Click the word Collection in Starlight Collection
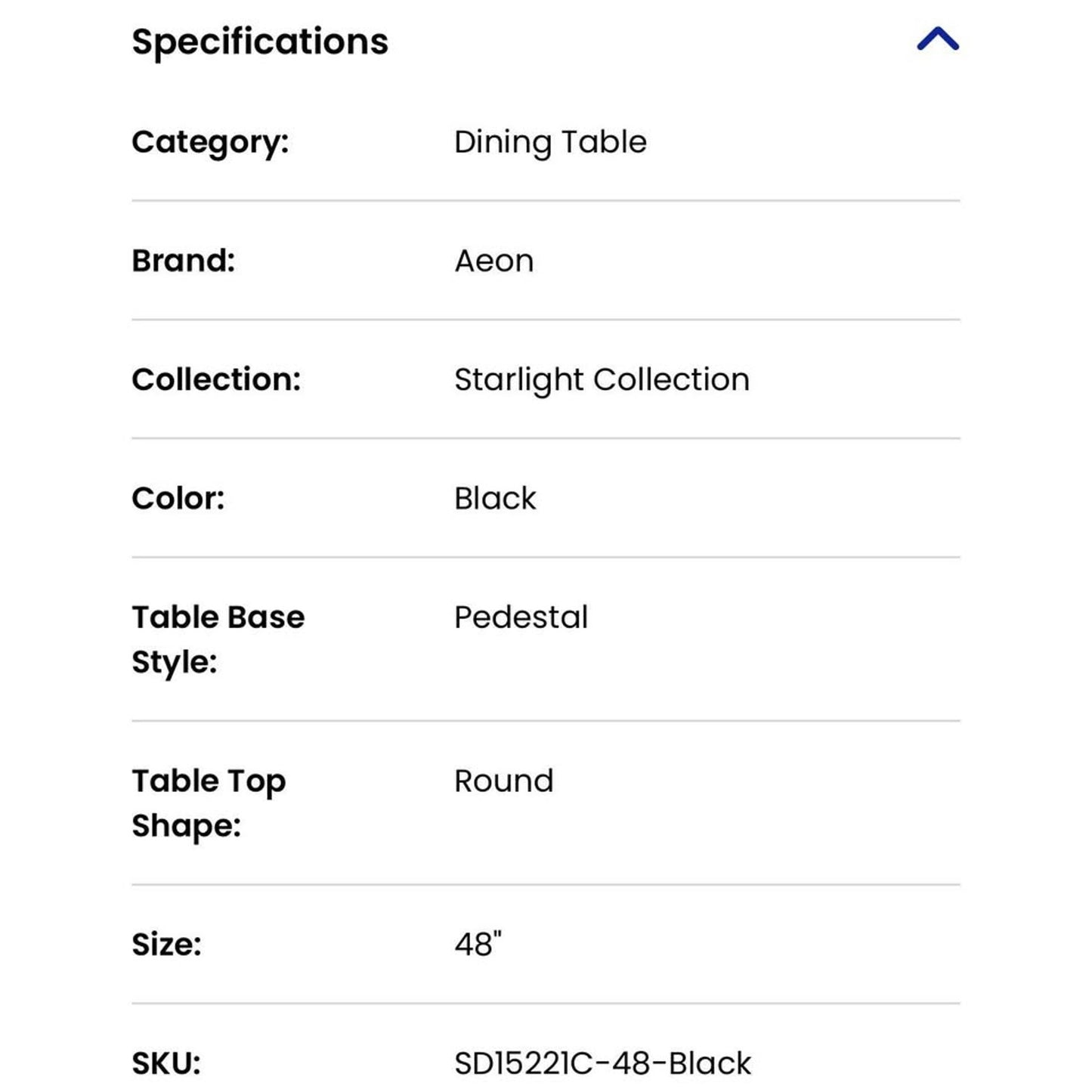 [671, 379]
